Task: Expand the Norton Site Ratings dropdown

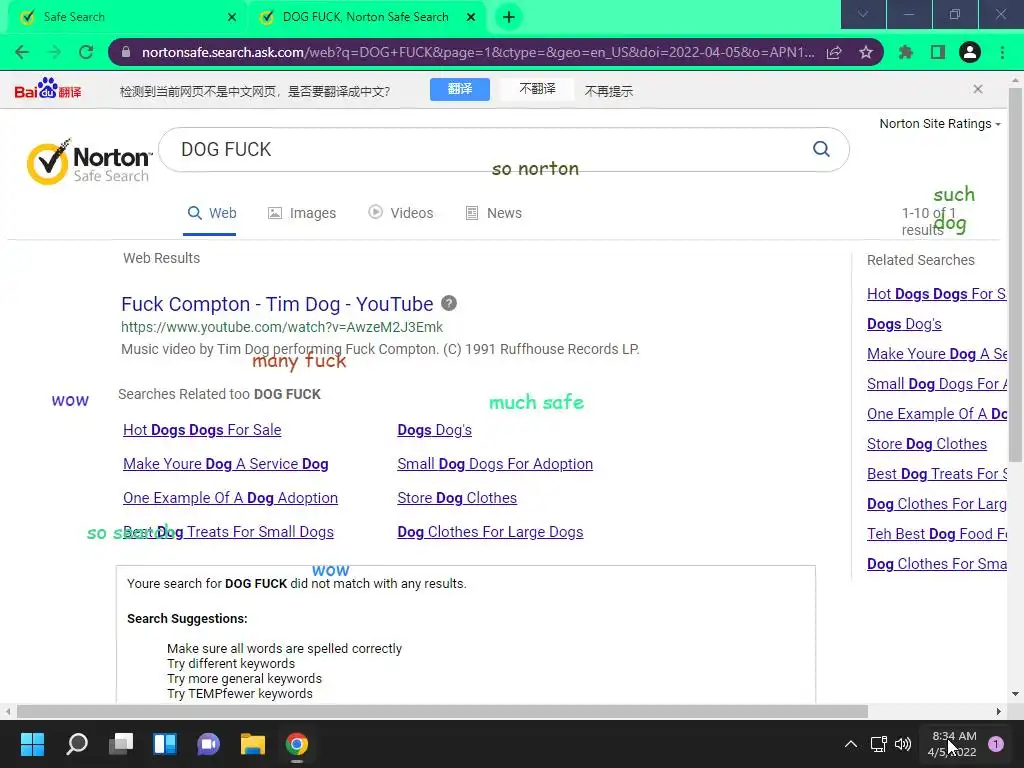Action: 940,124
